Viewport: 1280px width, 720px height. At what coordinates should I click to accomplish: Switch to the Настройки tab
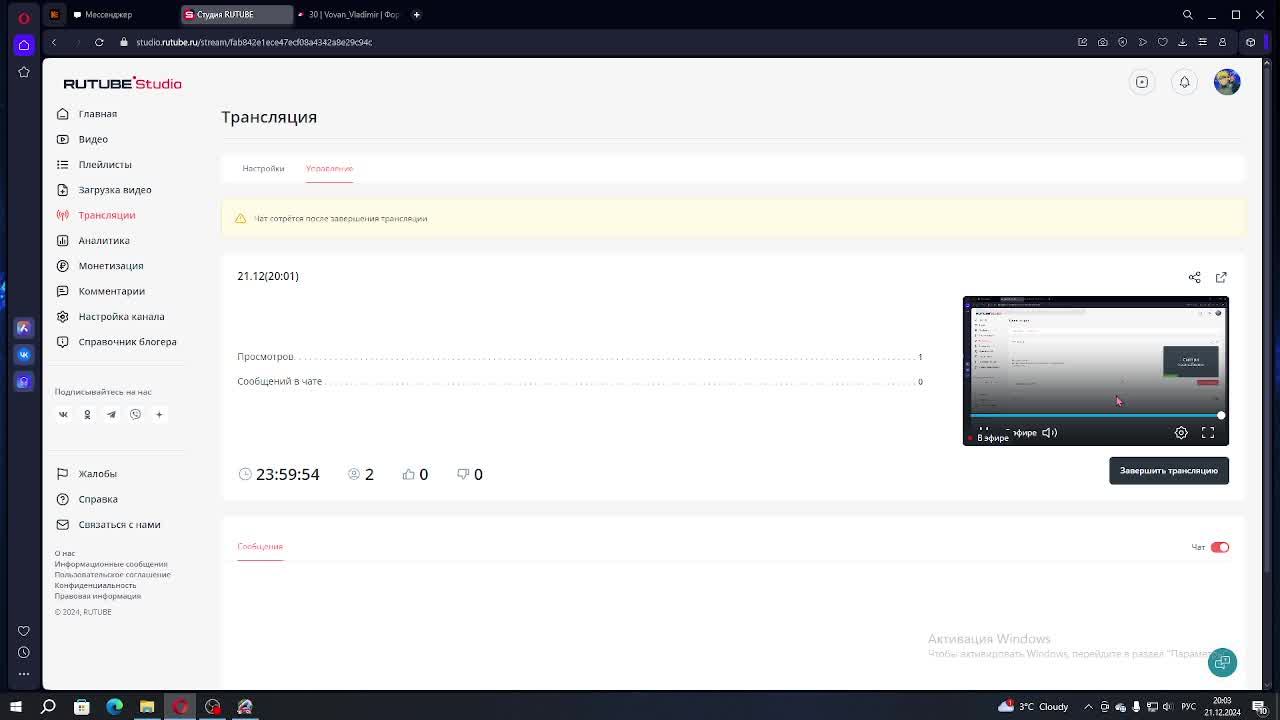click(263, 168)
